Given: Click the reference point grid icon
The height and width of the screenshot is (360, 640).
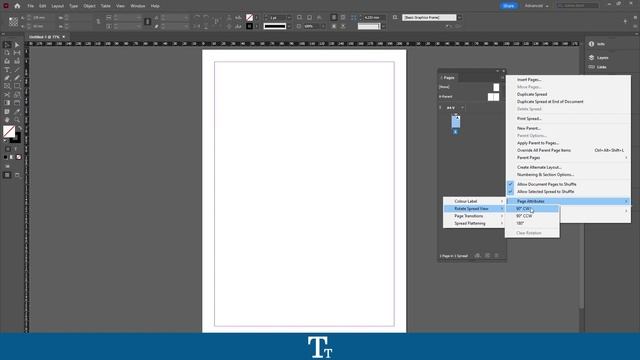Looking at the screenshot, I should [x=13, y=22].
